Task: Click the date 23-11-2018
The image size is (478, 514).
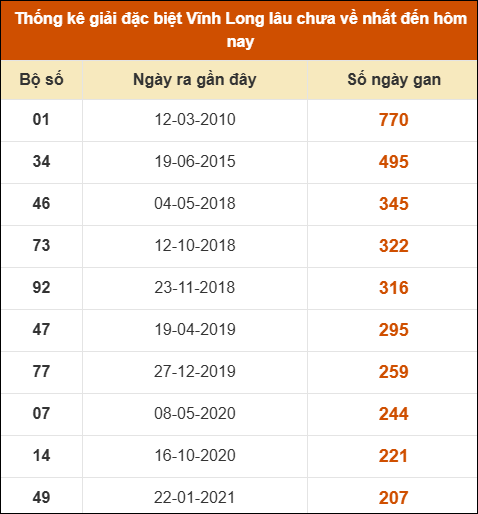Action: coord(195,288)
